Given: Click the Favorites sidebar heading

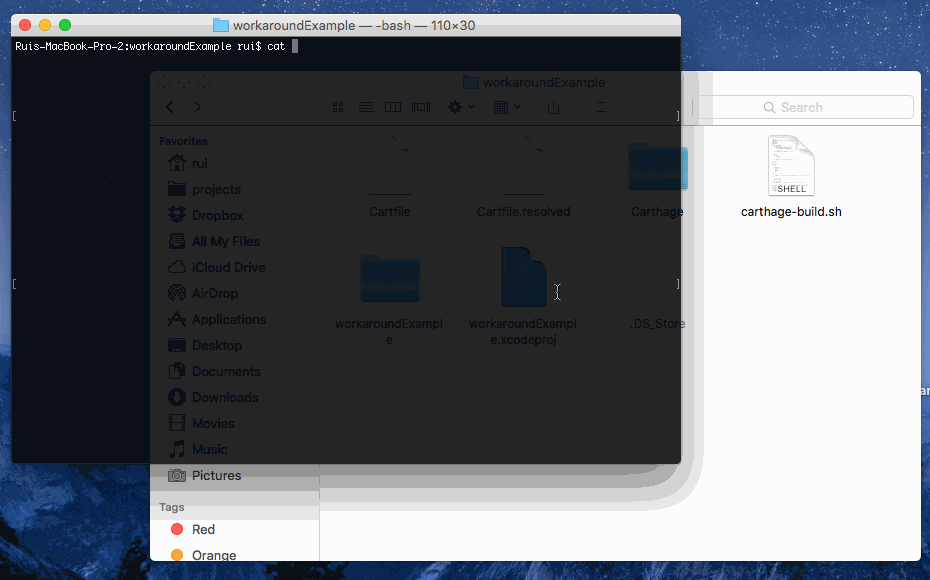Looking at the screenshot, I should (x=183, y=141).
